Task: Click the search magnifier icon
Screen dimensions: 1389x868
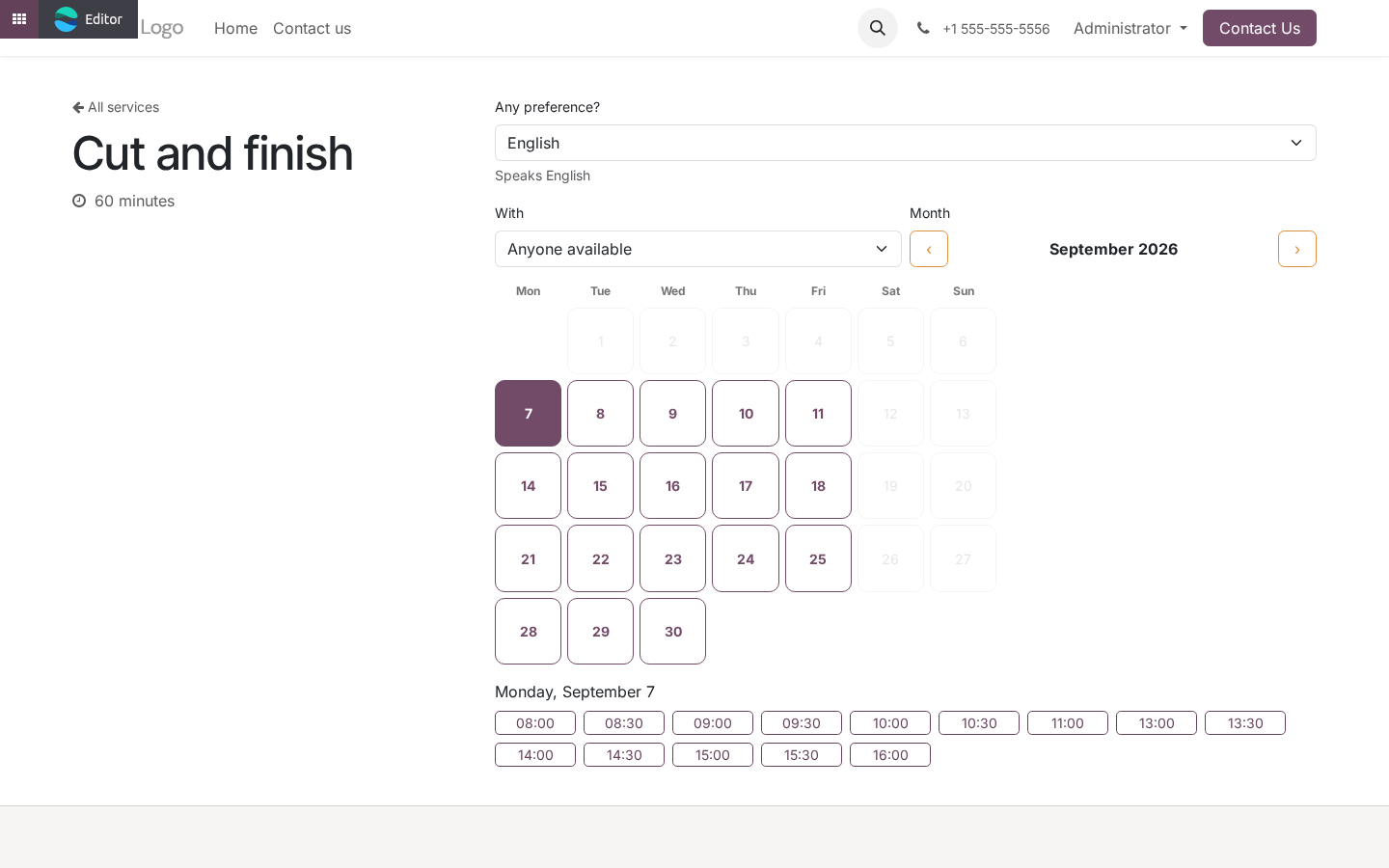Action: [x=878, y=28]
